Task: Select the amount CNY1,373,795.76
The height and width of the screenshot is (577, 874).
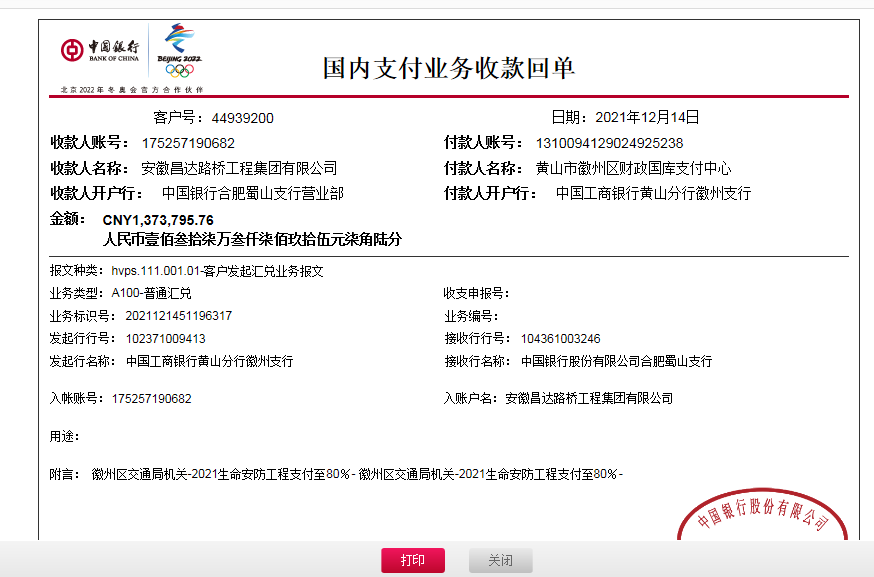Action: click(158, 220)
